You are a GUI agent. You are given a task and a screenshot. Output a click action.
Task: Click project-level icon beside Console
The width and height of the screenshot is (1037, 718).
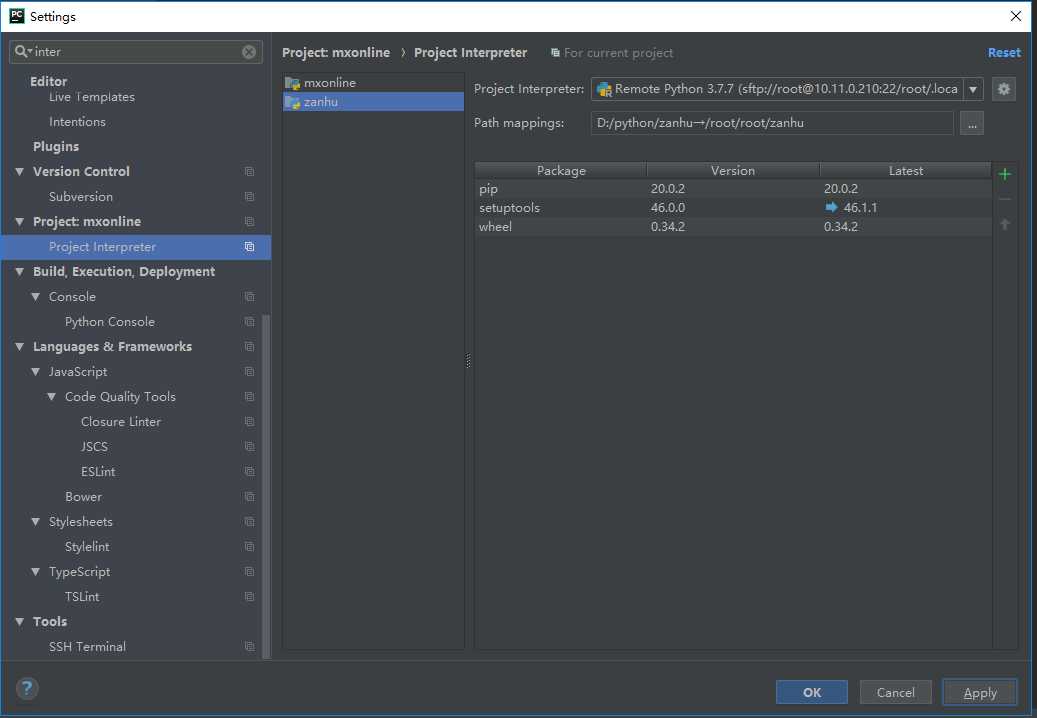click(249, 297)
